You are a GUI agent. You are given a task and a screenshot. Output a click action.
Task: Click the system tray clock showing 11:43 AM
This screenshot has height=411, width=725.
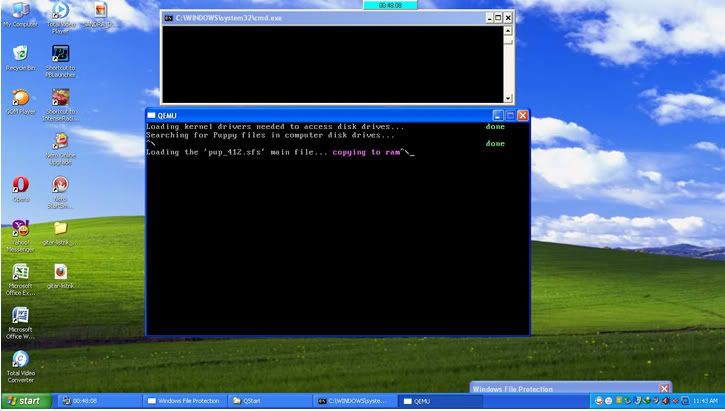tap(706, 401)
